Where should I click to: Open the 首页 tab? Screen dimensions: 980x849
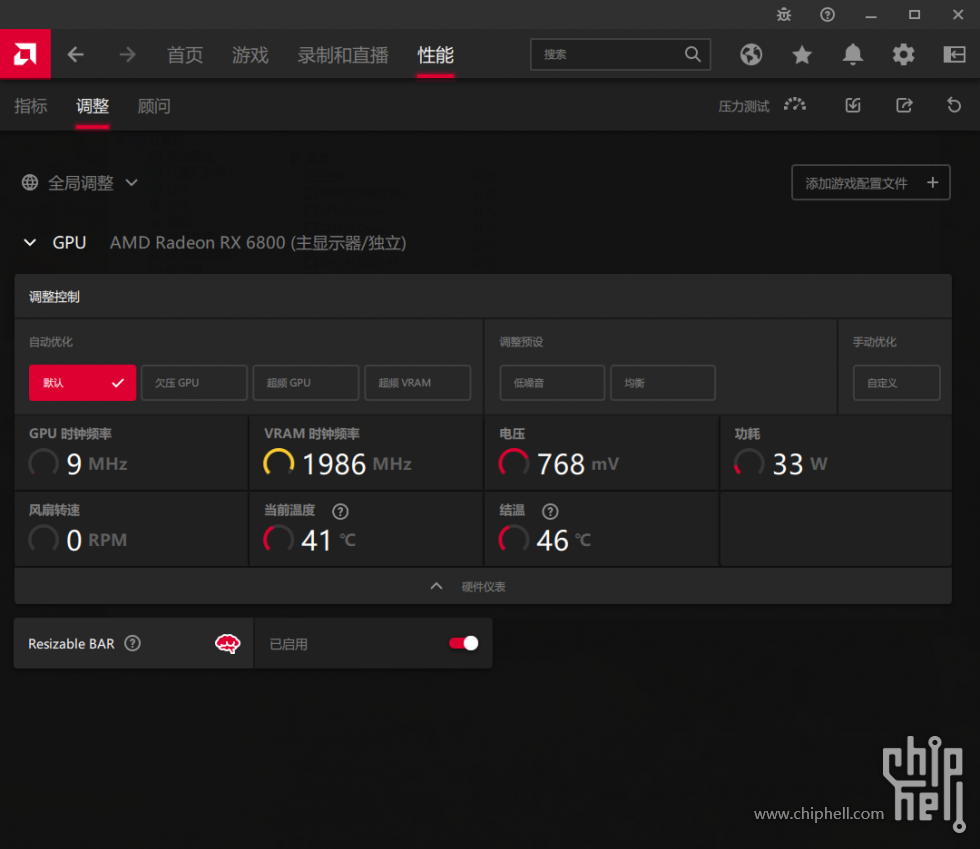pyautogui.click(x=185, y=55)
